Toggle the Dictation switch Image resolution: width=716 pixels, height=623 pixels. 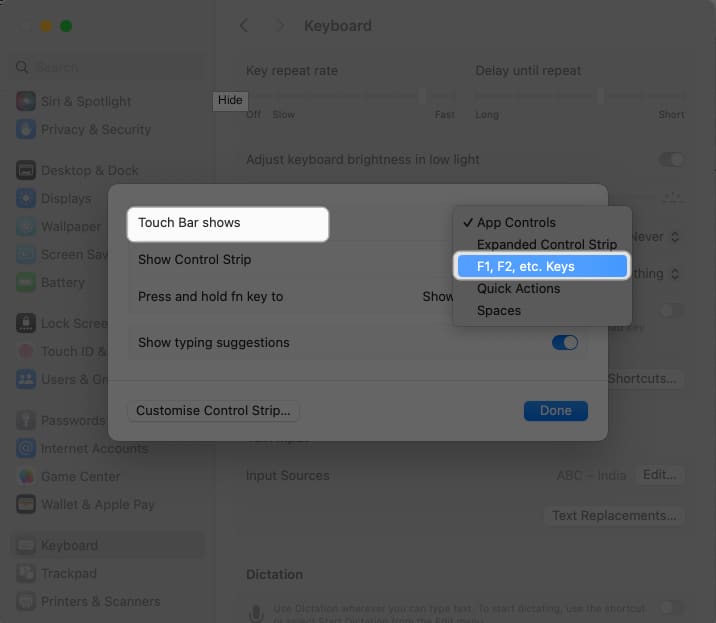coord(671,607)
